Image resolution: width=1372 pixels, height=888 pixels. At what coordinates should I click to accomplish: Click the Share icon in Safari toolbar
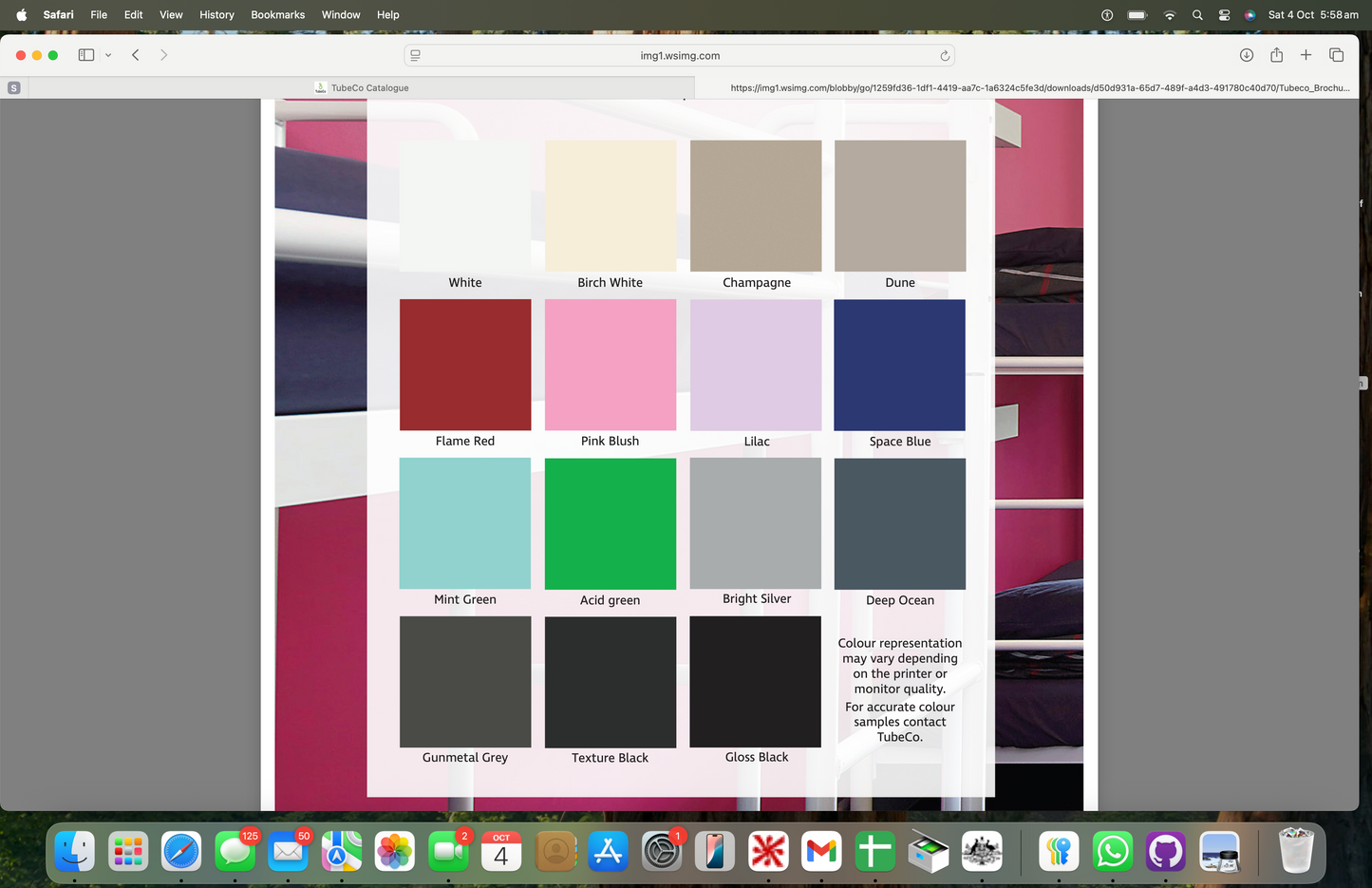1276,55
